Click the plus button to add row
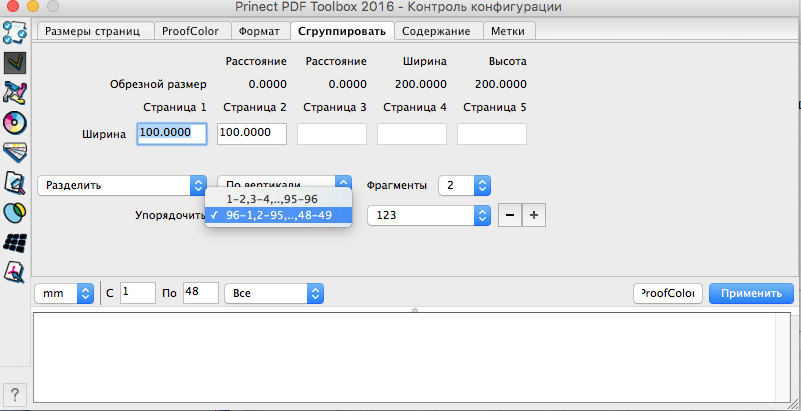 534,215
